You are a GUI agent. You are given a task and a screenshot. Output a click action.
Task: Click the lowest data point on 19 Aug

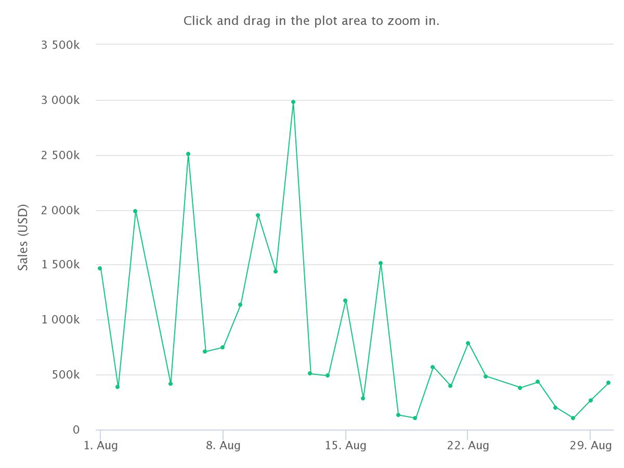pos(415,418)
